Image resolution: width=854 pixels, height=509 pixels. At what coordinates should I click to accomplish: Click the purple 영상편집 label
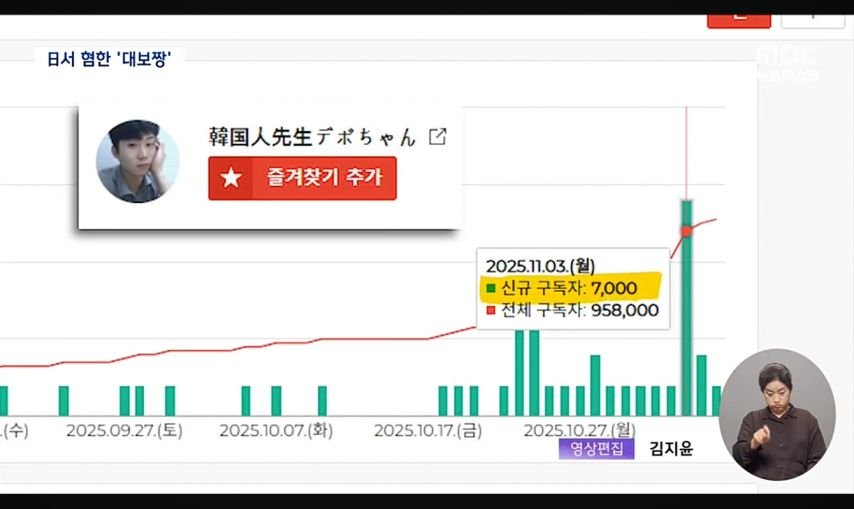point(596,449)
